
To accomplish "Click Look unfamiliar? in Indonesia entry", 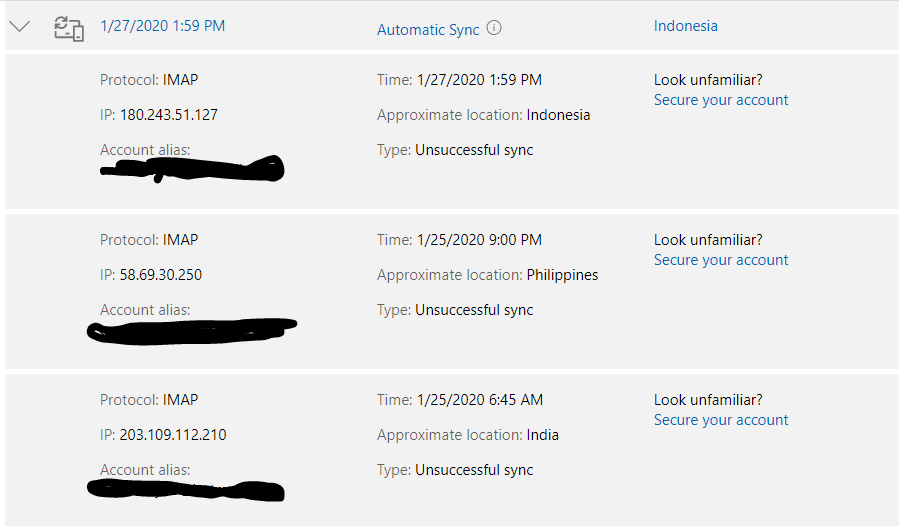I will pyautogui.click(x=708, y=80).
